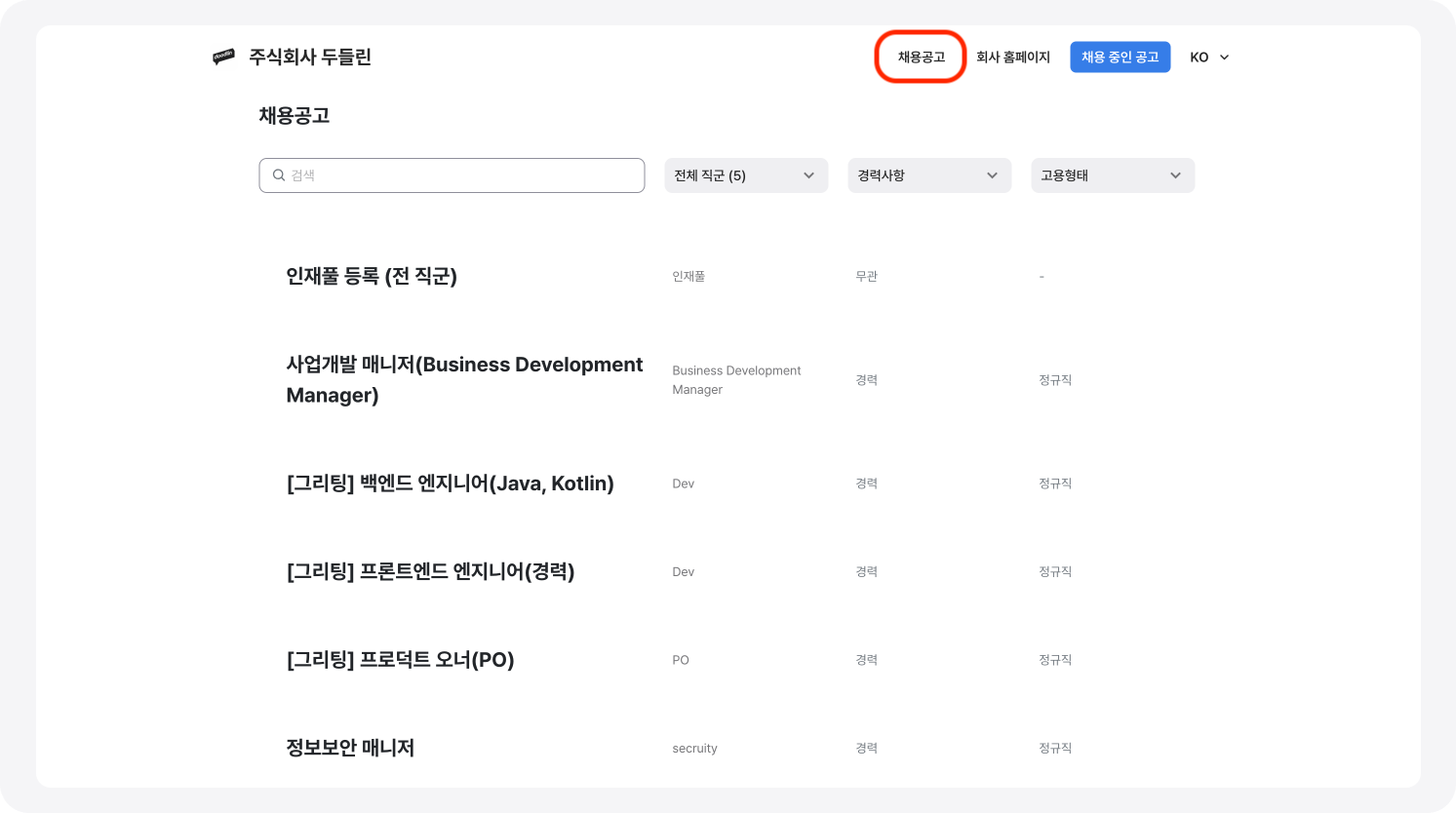
Task: Open 회사 홈페이지 from the top navigation
Action: (1013, 57)
